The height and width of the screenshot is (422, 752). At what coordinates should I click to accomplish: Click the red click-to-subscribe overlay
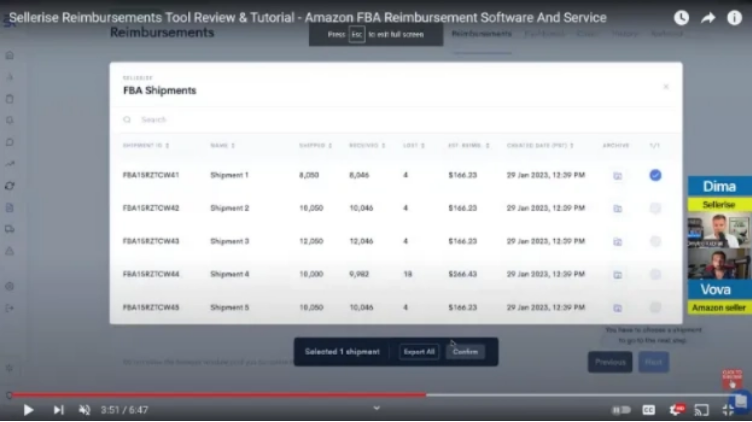tap(732, 379)
